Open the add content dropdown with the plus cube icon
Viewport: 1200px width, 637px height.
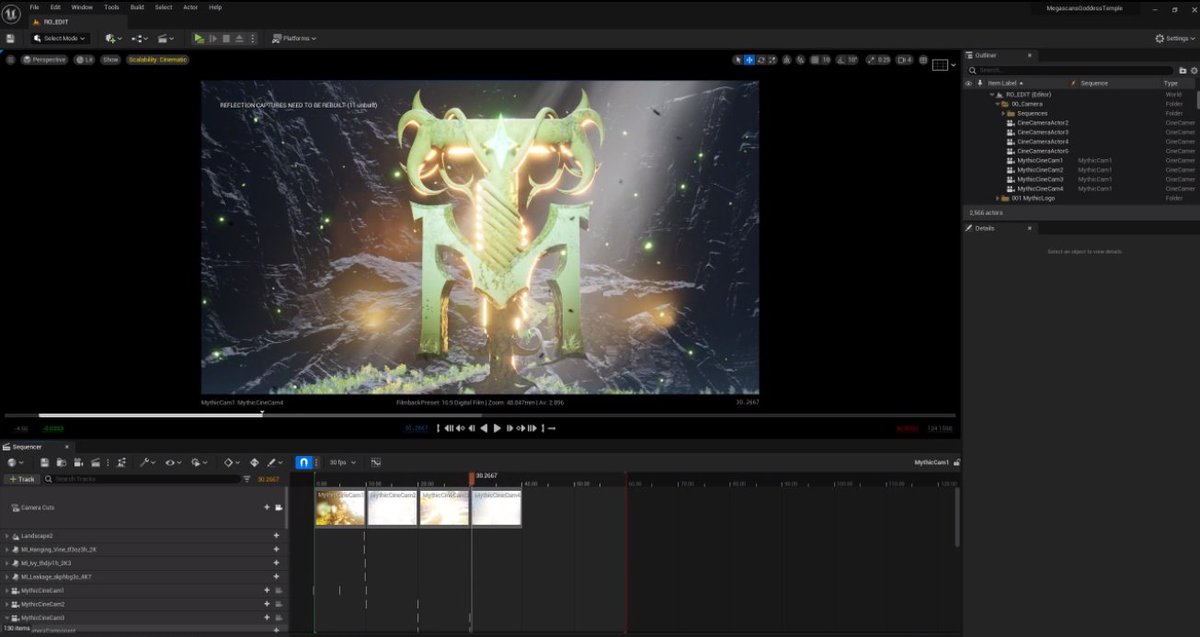113,38
